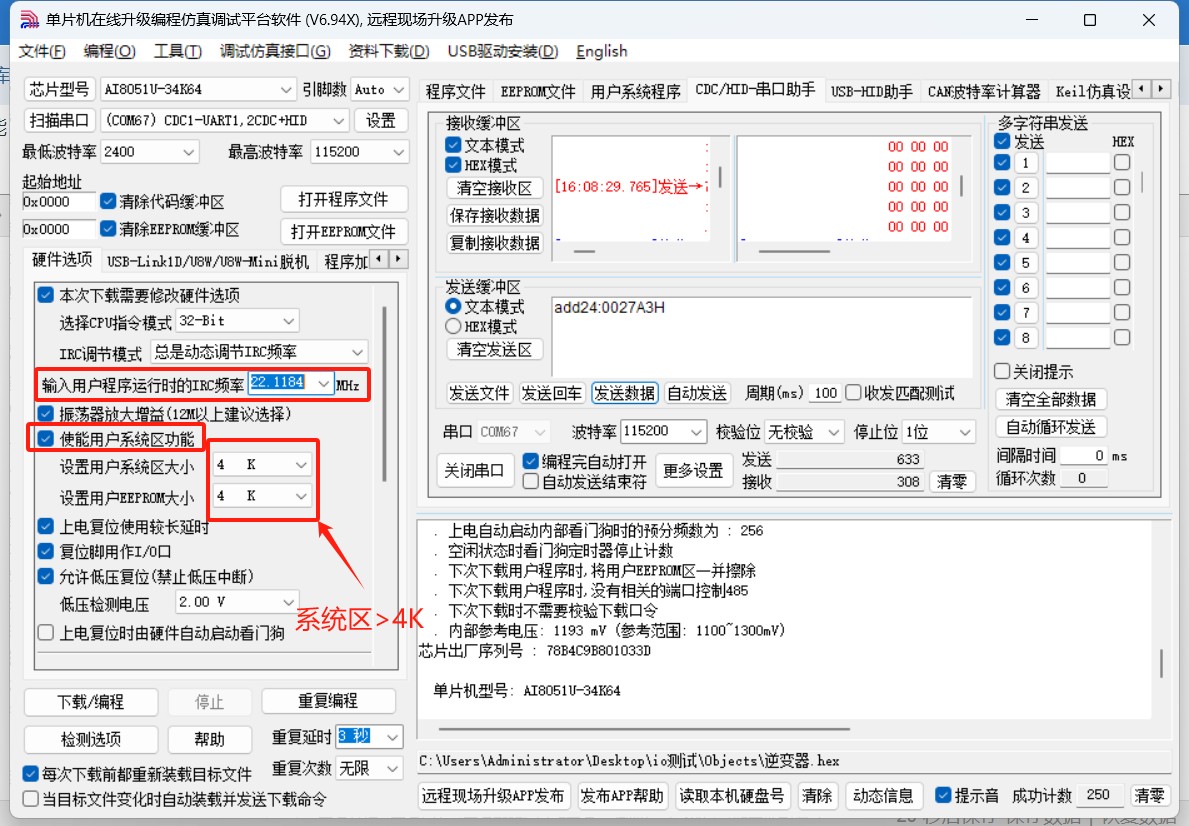Switch to the EEPROM文件 tab
Viewport: 1189px width, 826px height.
pos(538,92)
